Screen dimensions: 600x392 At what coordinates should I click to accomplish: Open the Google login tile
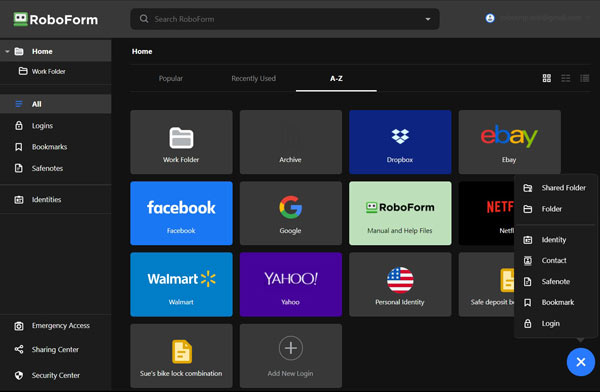[291, 213]
